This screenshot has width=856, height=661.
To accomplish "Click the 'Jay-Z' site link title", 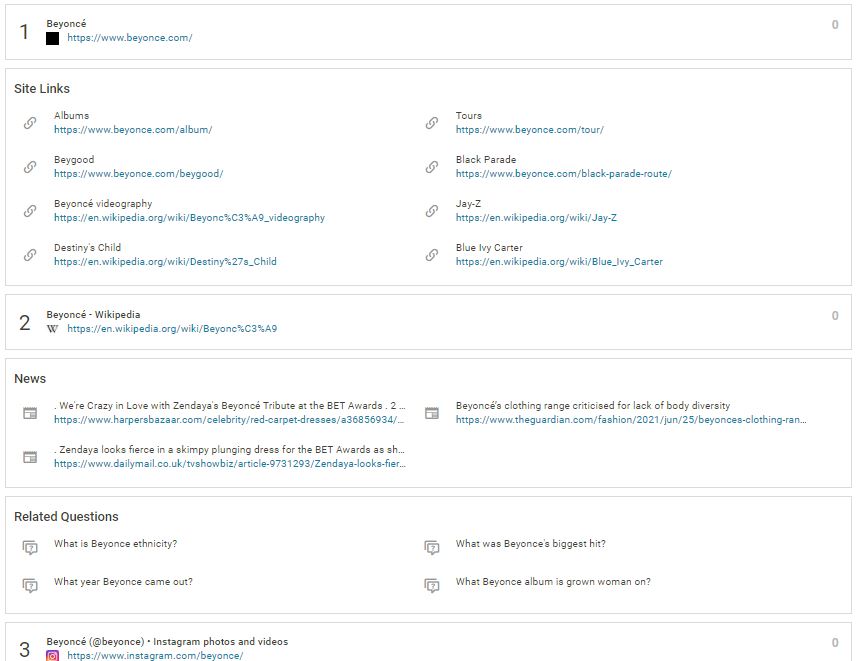I will pyautogui.click(x=468, y=204).
